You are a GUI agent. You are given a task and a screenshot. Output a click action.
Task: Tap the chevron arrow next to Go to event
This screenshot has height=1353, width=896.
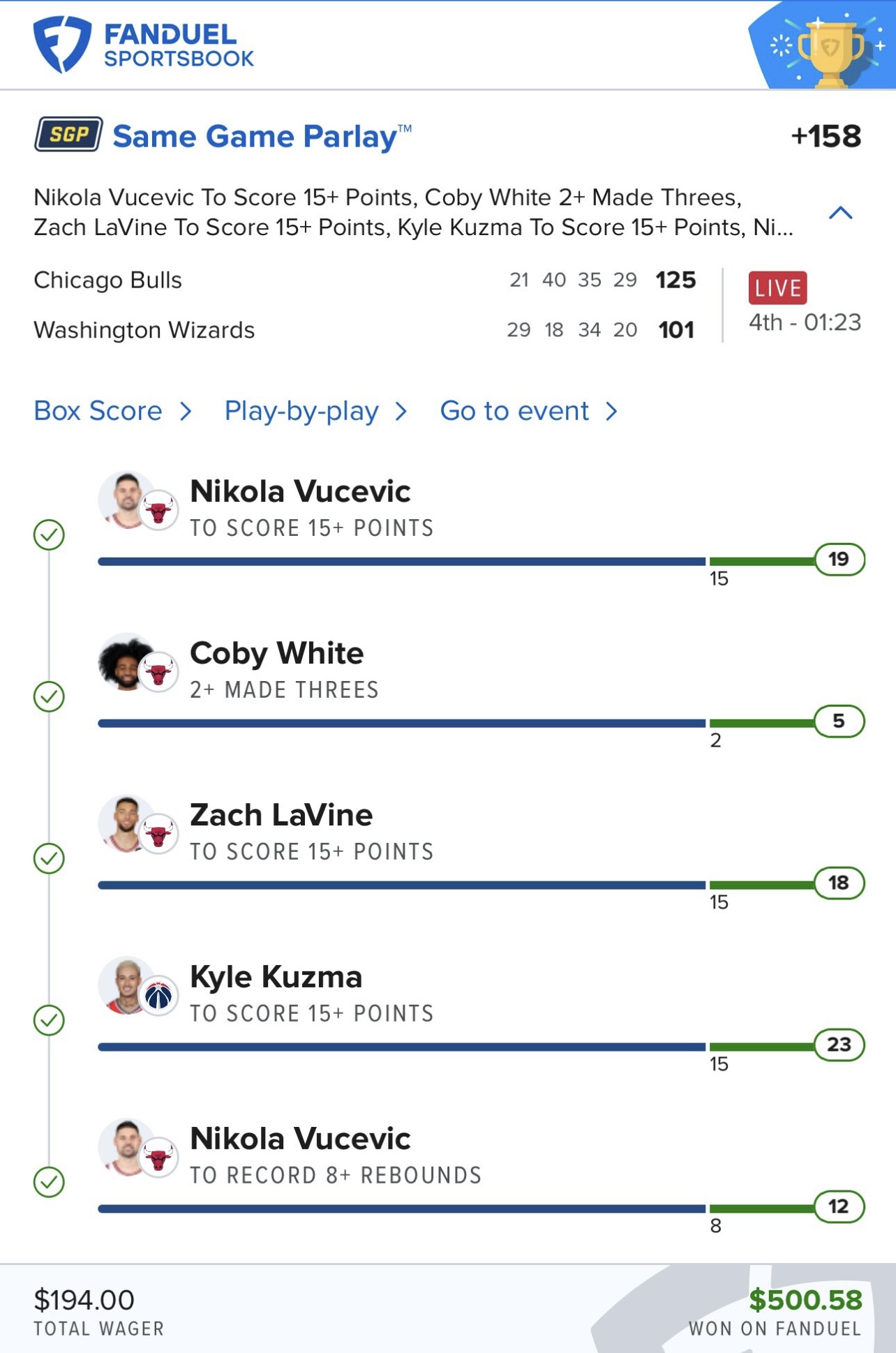pos(611,412)
